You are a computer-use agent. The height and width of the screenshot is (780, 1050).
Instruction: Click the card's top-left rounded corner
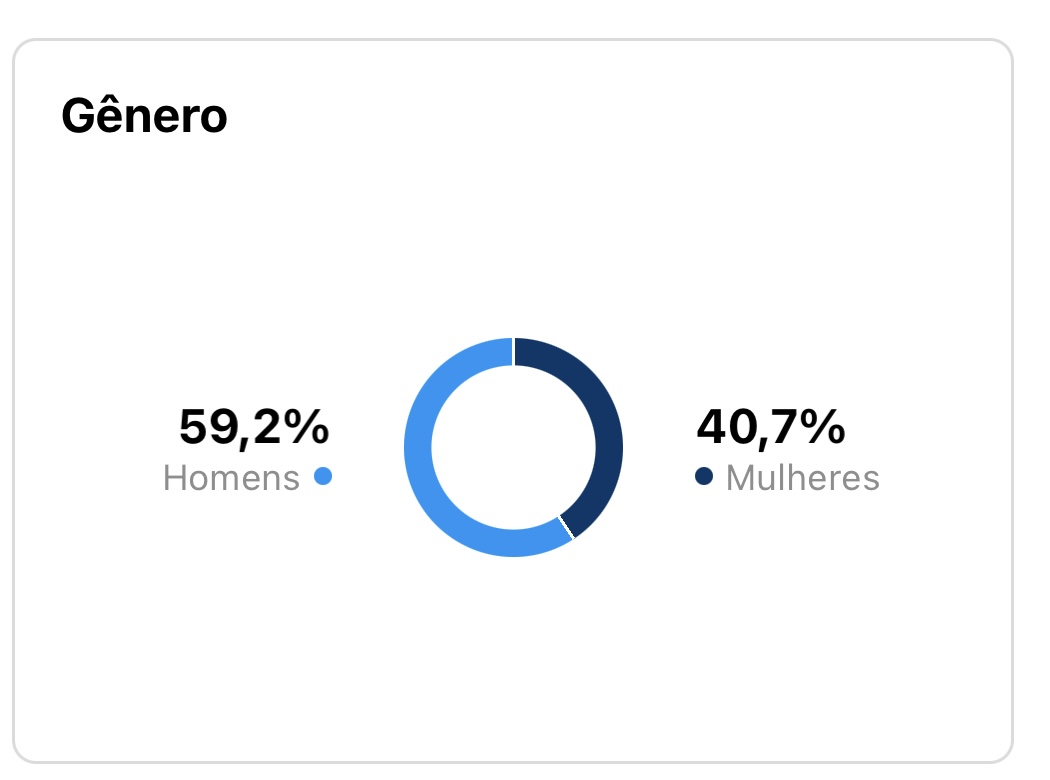click(22, 49)
